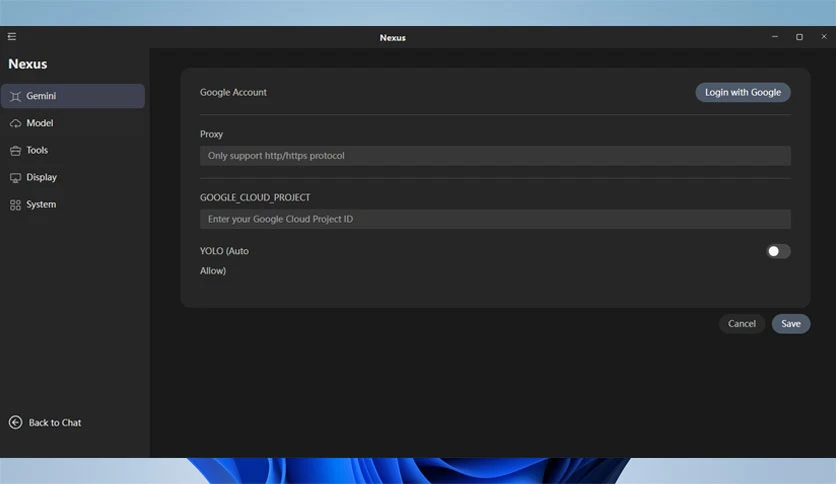Click the Tools toolbox icon
This screenshot has width=836, height=484.
(x=15, y=151)
